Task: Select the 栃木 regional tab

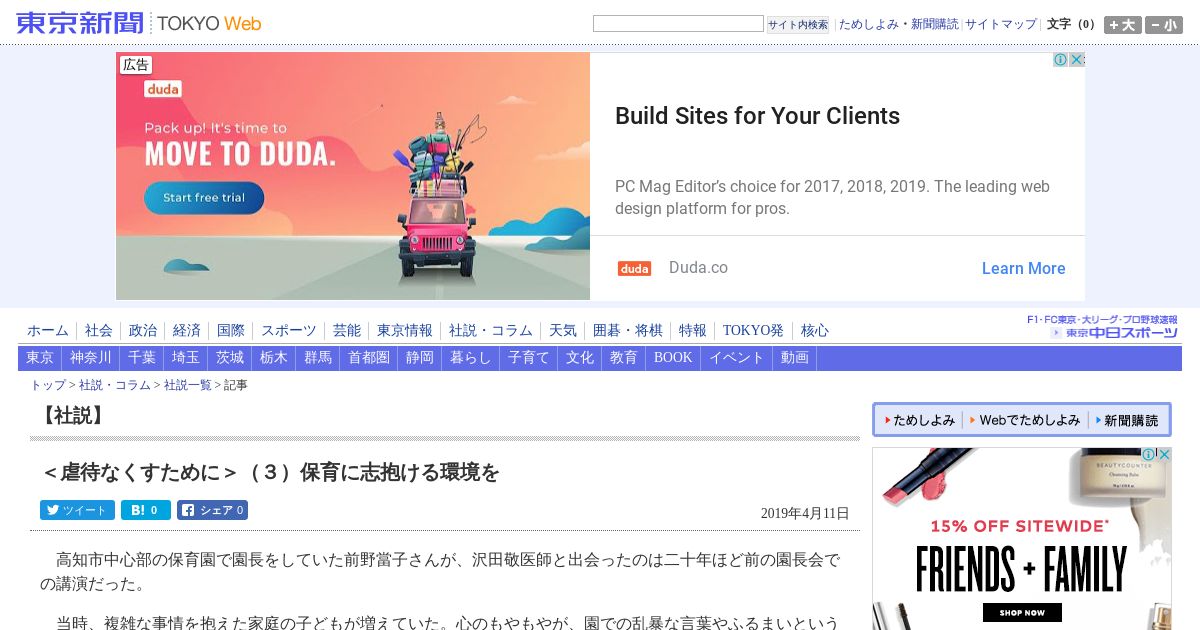Action: [274, 358]
